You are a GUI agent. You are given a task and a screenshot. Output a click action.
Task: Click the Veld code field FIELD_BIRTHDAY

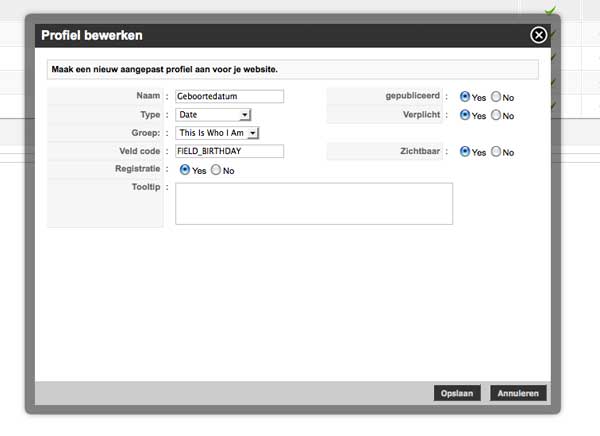click(230, 151)
